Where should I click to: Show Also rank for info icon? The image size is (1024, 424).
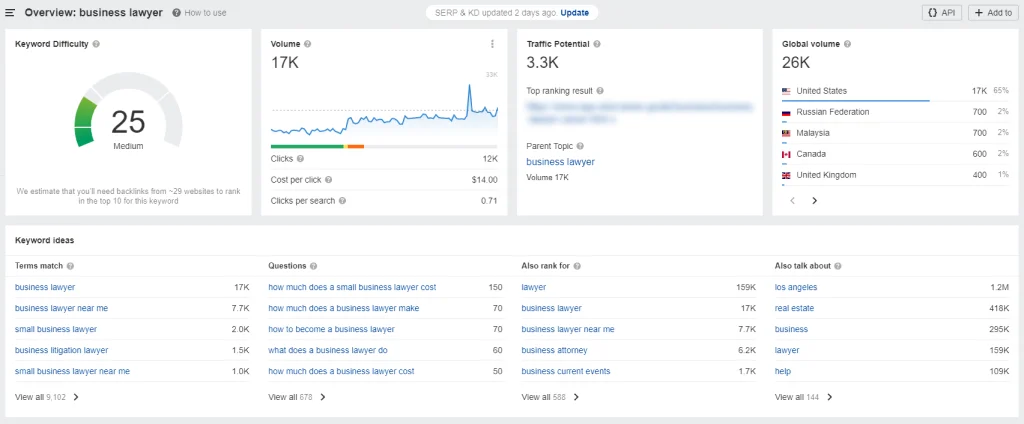coord(577,267)
